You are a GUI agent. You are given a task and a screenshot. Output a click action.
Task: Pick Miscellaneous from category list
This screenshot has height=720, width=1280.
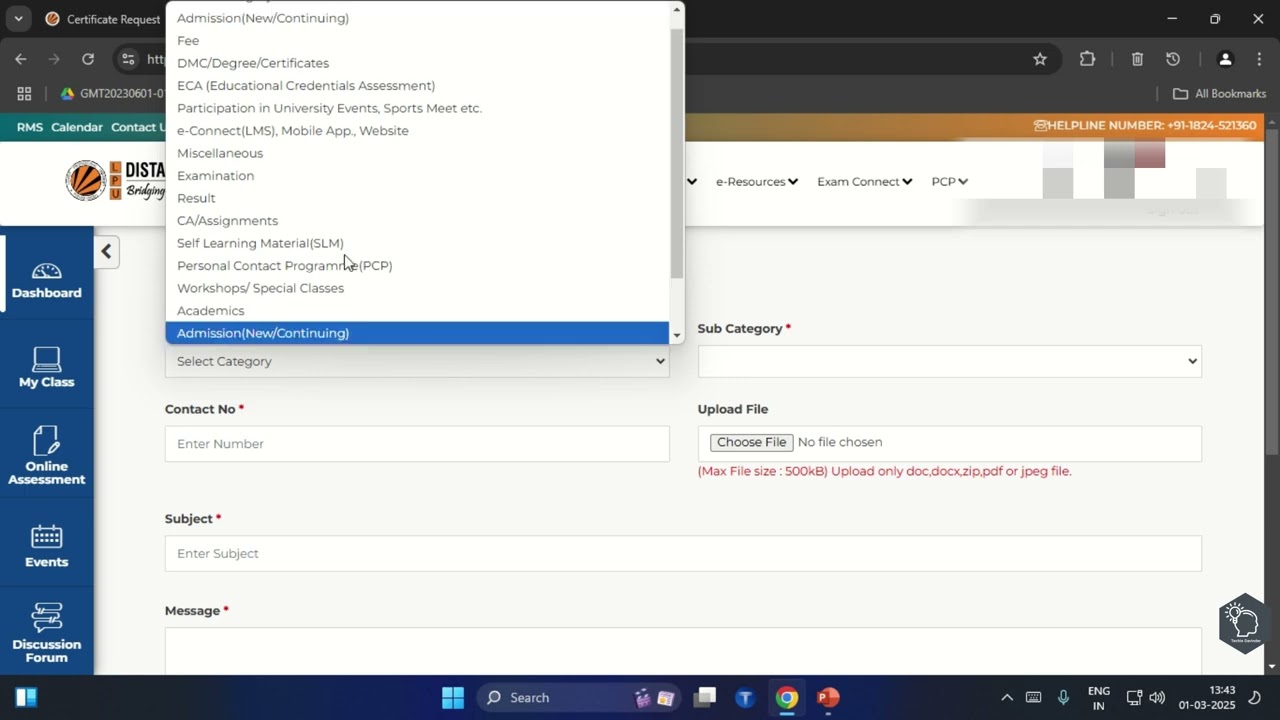click(x=417, y=153)
